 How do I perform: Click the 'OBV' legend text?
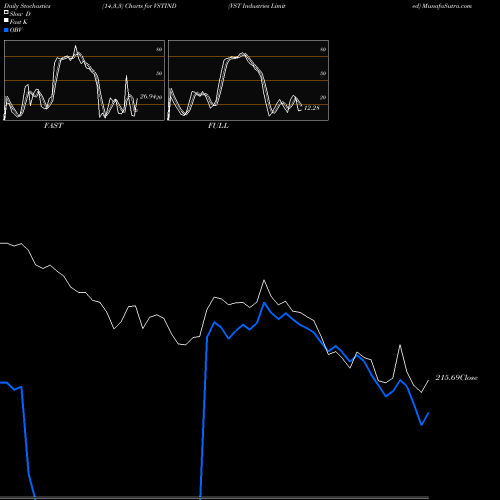click(x=16, y=30)
